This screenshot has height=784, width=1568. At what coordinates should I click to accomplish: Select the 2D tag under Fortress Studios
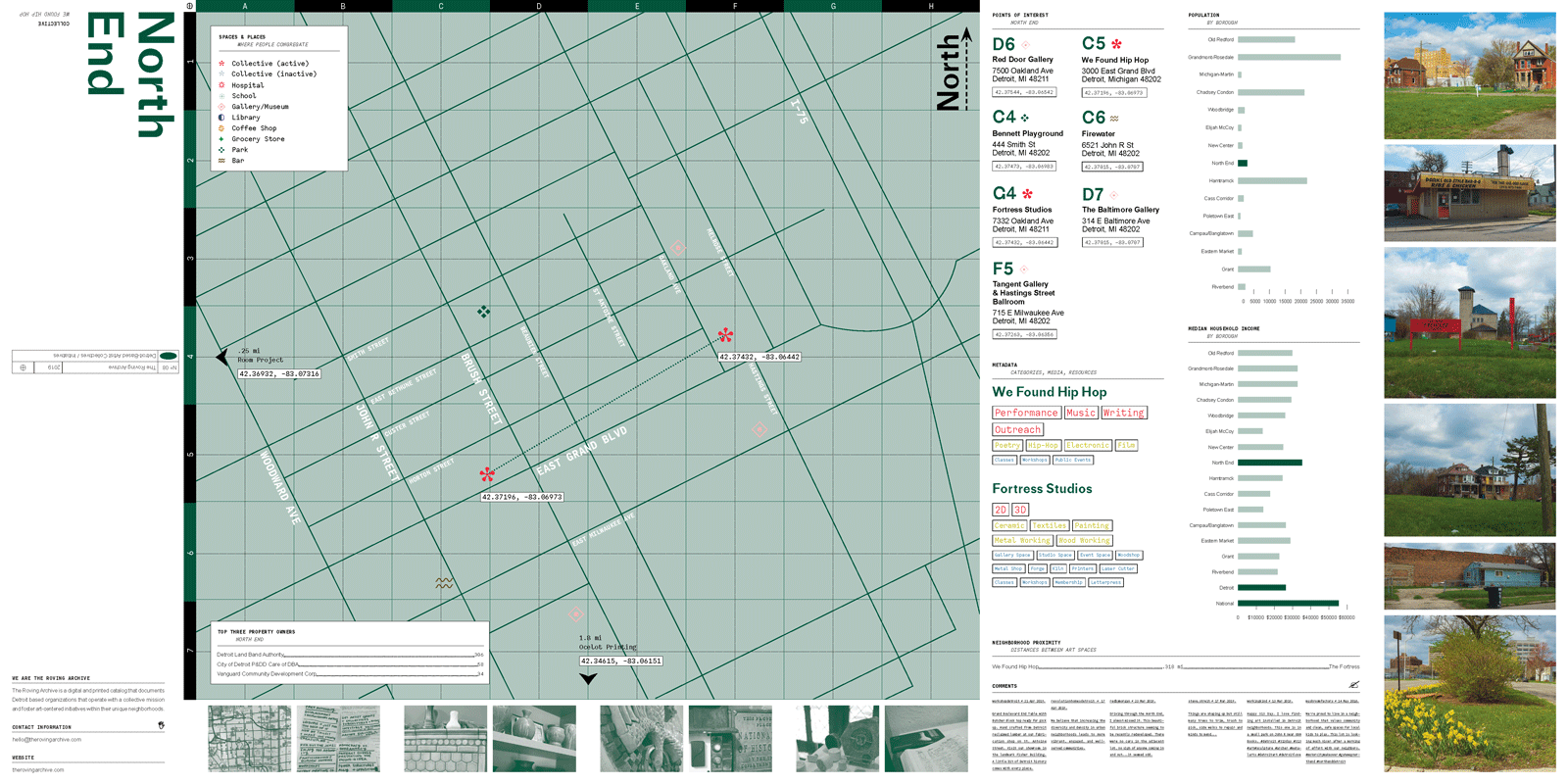pyautogui.click(x=1001, y=510)
